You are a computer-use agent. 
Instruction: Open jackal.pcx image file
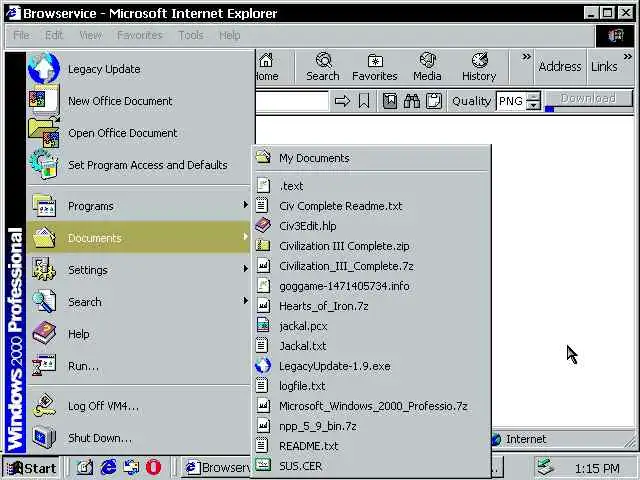click(371, 326)
